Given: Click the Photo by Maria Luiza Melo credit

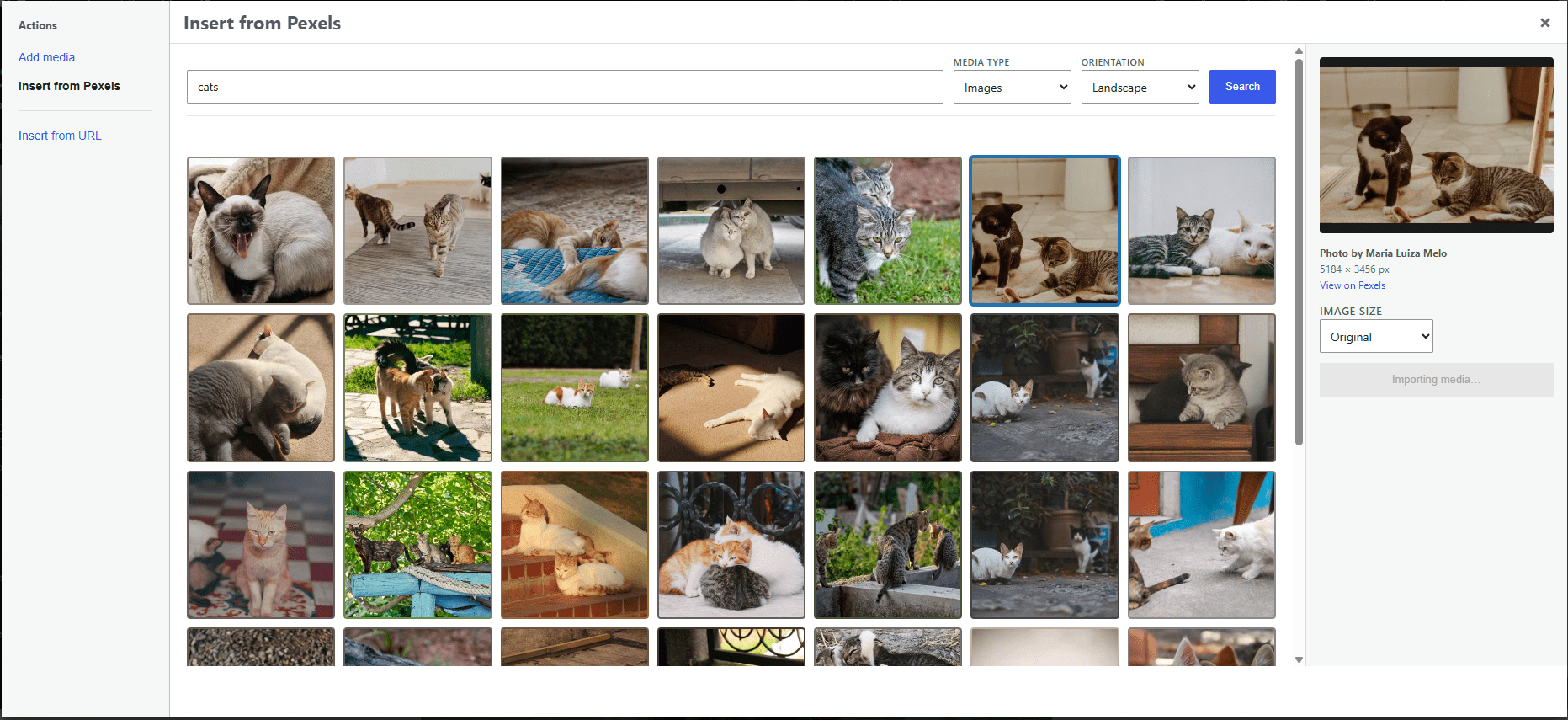Looking at the screenshot, I should (x=1383, y=253).
